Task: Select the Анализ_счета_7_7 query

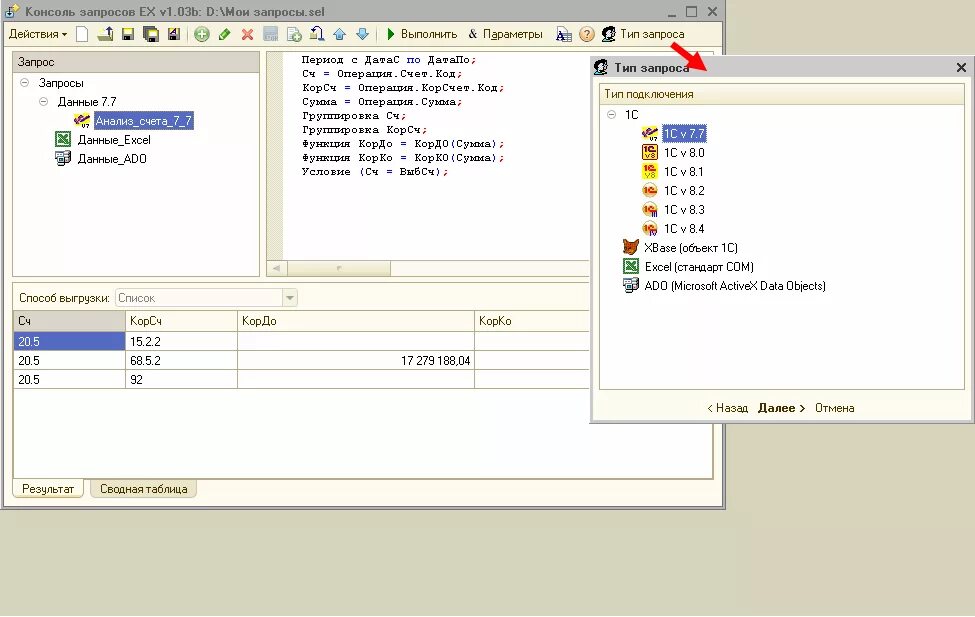Action: 143,121
